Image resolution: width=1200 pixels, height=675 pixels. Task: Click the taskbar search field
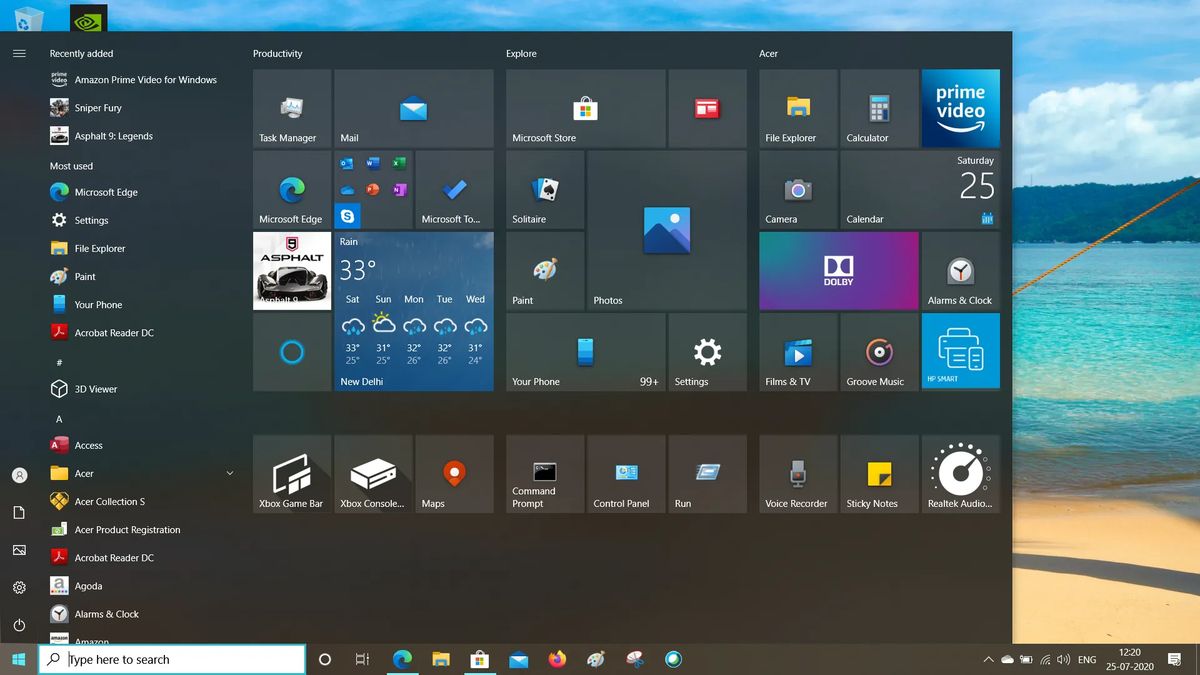tap(170, 660)
